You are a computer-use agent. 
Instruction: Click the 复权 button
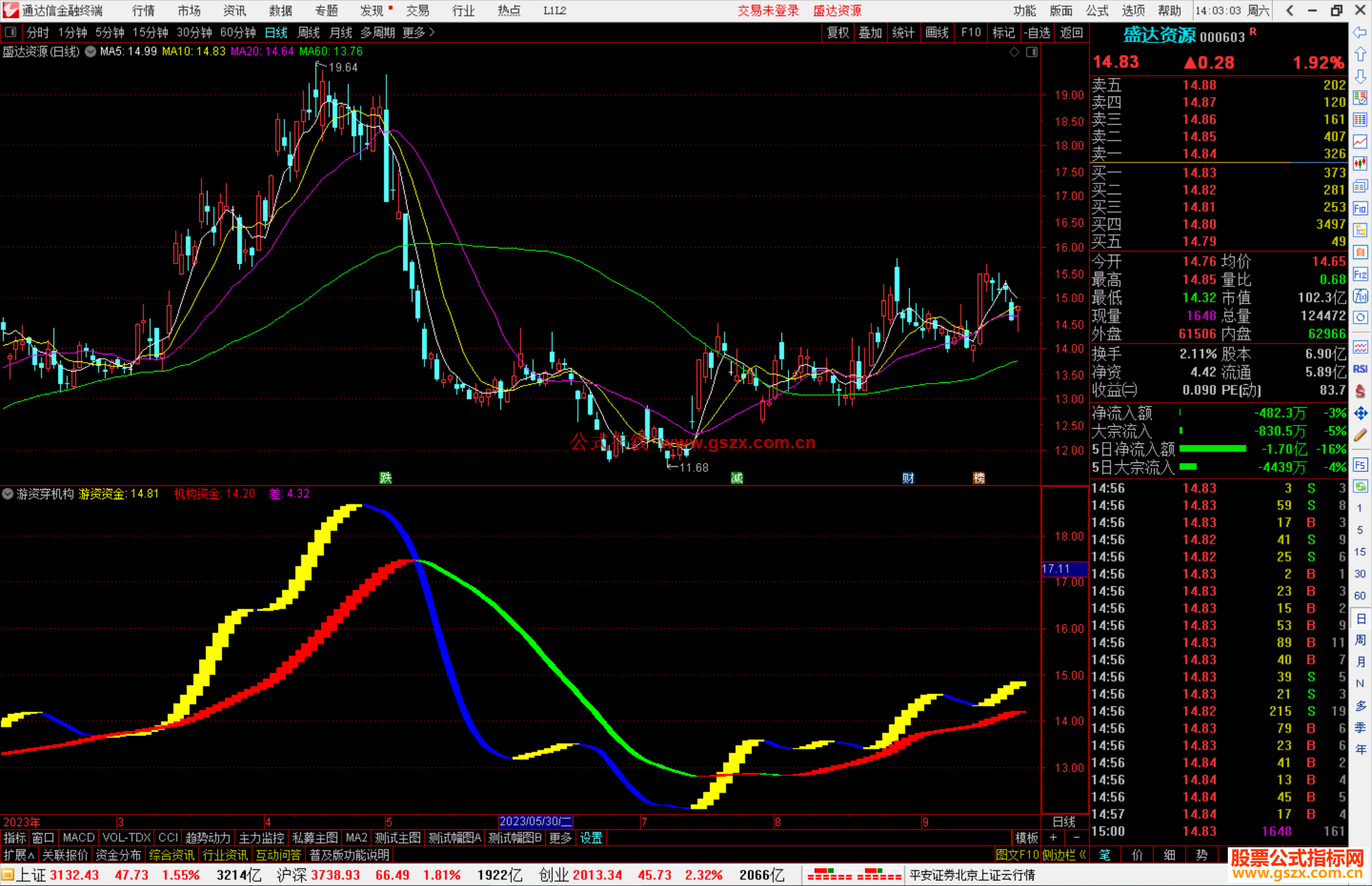[838, 32]
